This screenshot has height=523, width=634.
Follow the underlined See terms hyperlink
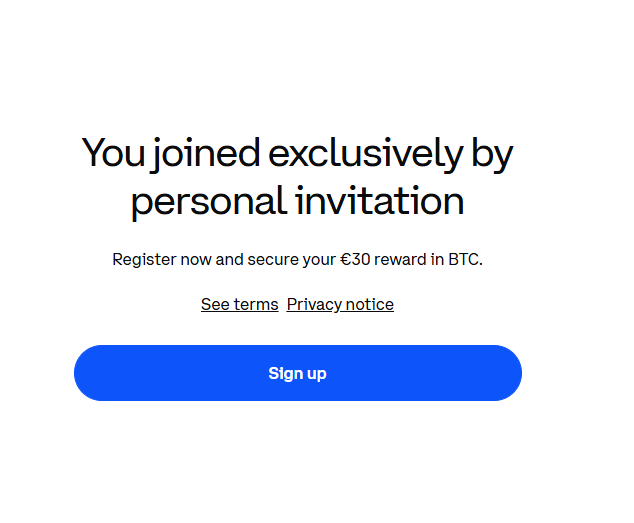pyautogui.click(x=239, y=304)
